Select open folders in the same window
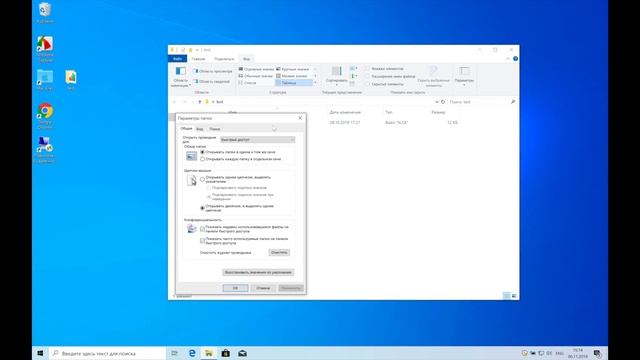Viewport: 640px width, 360px height. (x=202, y=152)
